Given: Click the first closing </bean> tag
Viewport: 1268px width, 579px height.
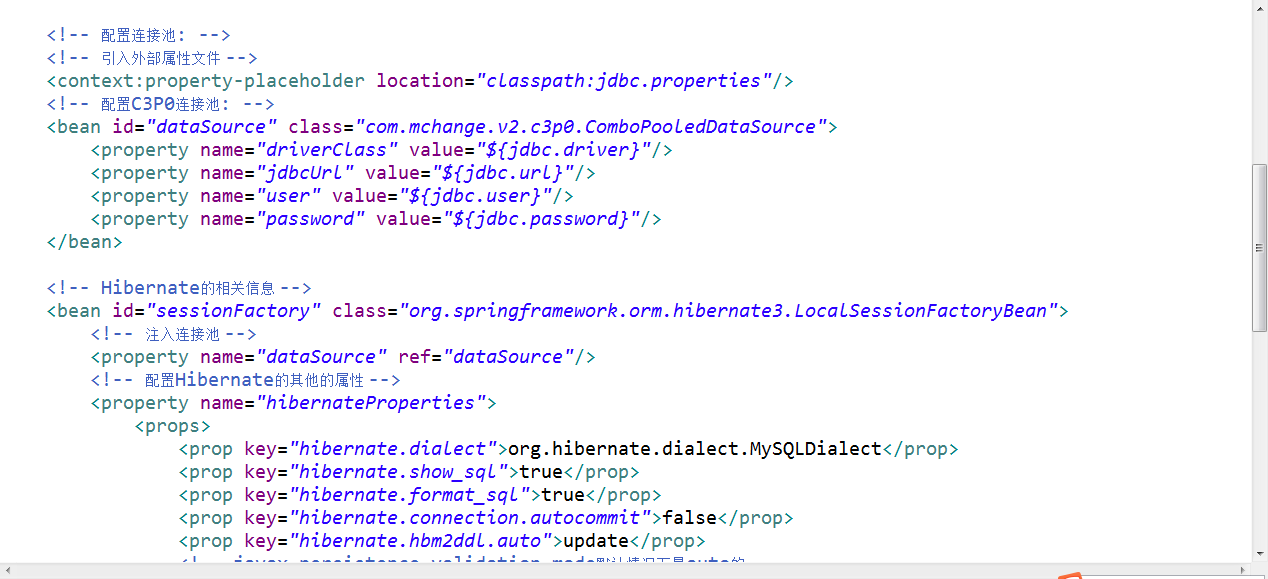Looking at the screenshot, I should [84, 242].
